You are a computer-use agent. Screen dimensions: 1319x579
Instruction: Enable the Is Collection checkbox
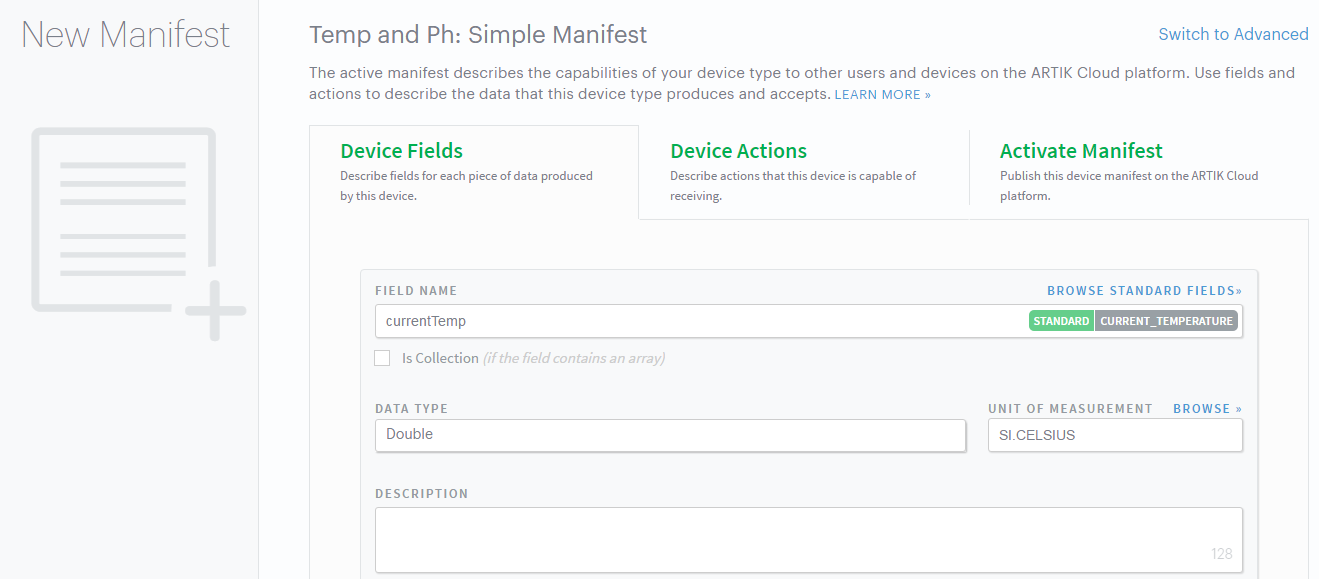pyautogui.click(x=382, y=358)
